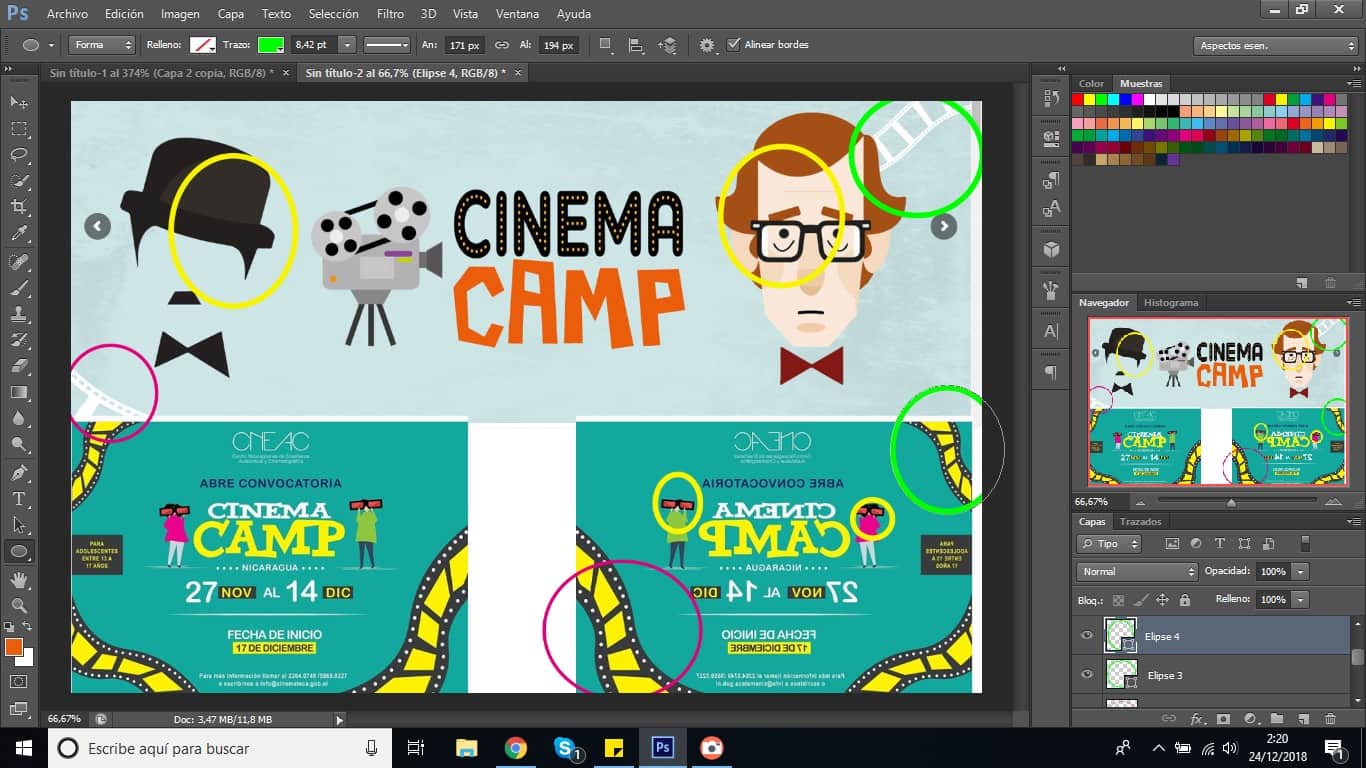The width and height of the screenshot is (1366, 768).
Task: Open the stroke width dropdown arrow
Action: pyautogui.click(x=347, y=45)
